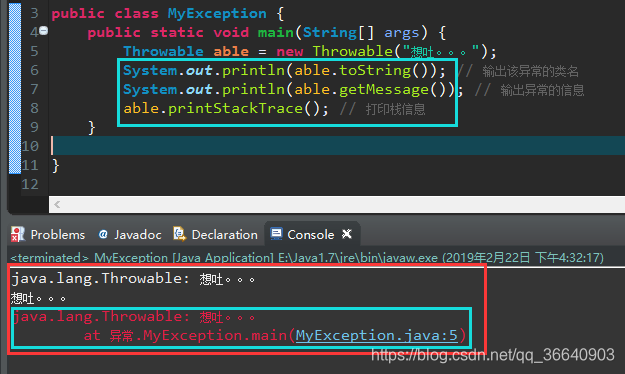Click the comment 输出异常的信息
Screen dimensions: 625x374
click(542, 91)
